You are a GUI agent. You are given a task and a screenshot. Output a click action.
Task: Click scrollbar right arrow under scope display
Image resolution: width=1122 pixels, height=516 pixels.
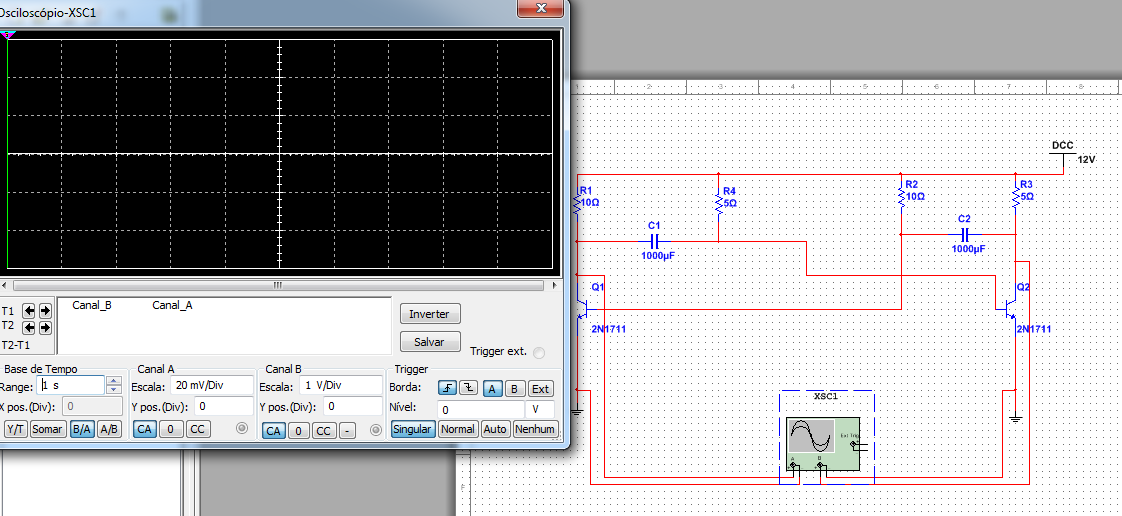point(555,285)
